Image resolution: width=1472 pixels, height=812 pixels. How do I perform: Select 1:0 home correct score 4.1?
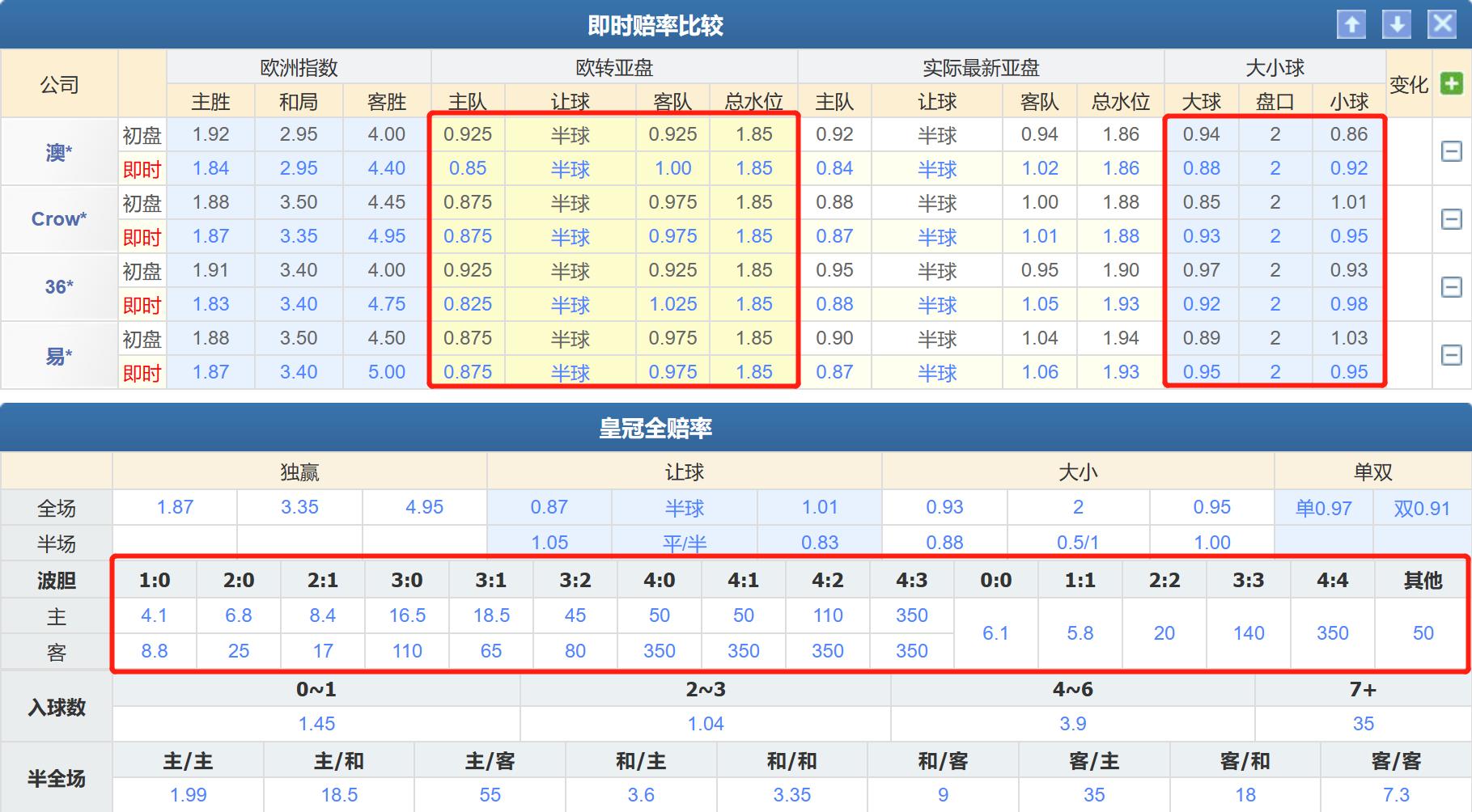click(154, 615)
